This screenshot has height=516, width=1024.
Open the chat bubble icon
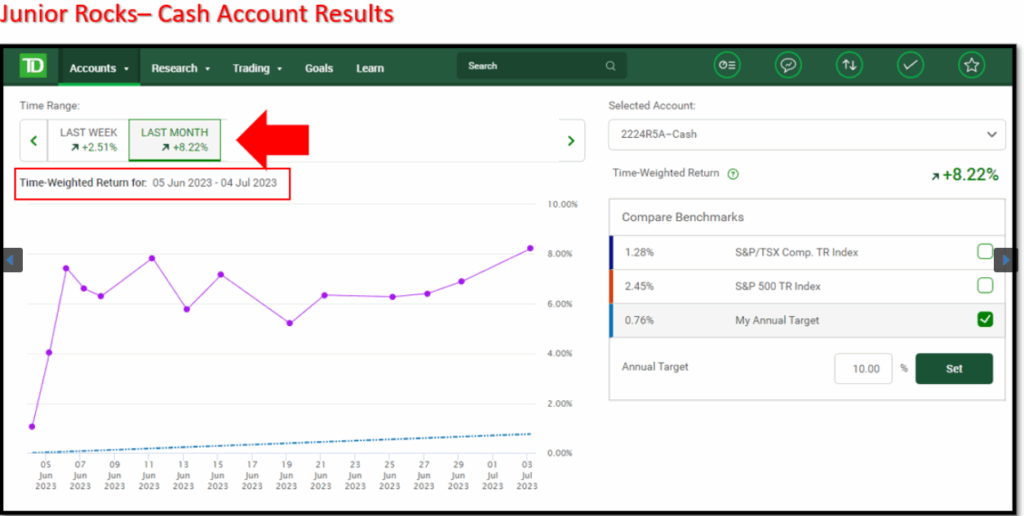789,66
